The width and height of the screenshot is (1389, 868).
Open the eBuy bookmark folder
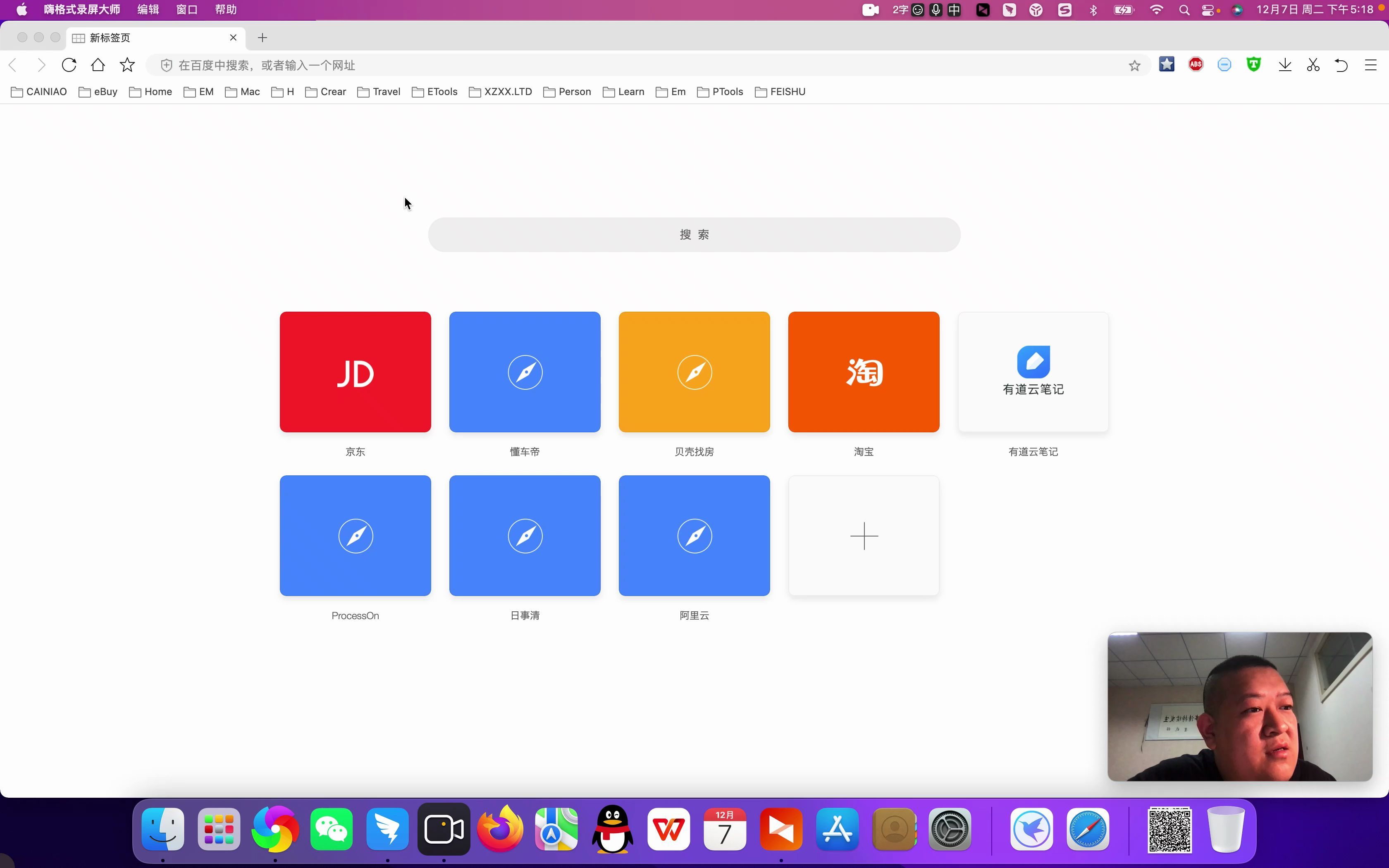98,92
